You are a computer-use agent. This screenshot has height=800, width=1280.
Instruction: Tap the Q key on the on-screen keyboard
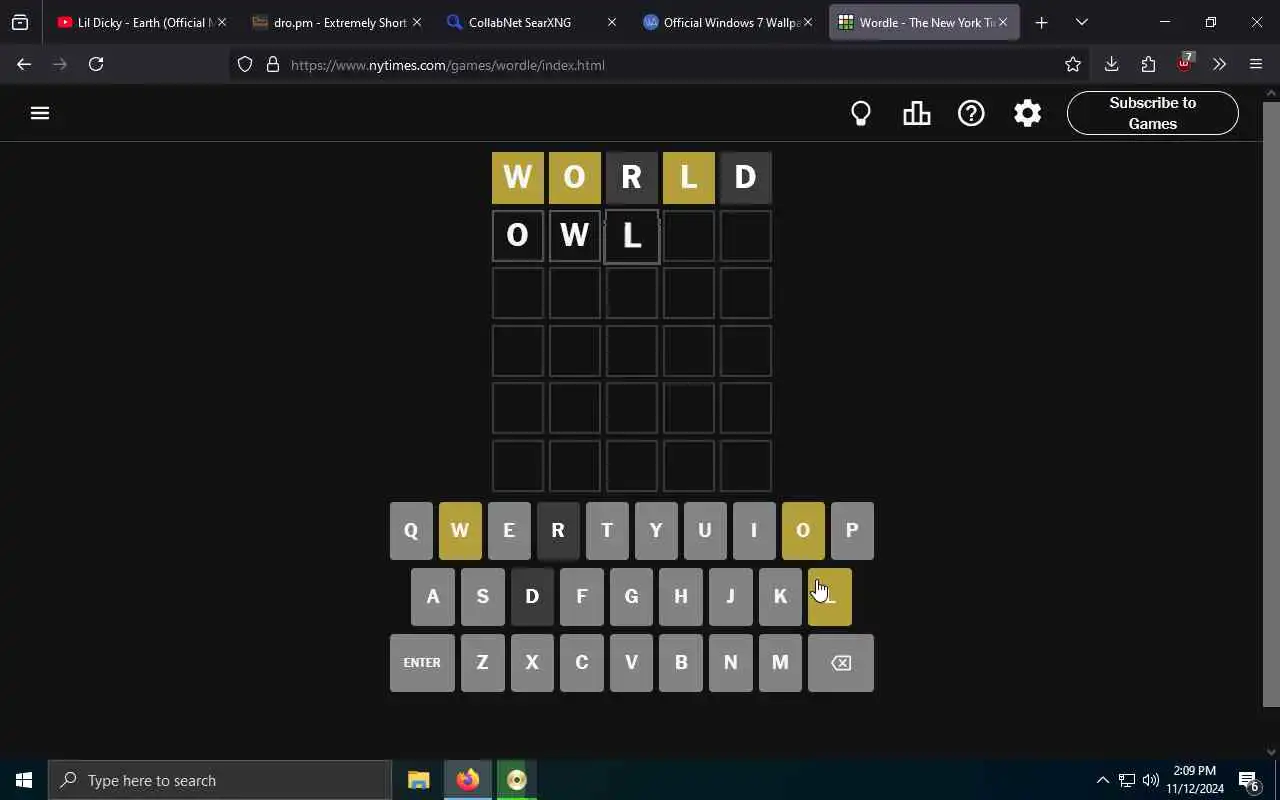[411, 531]
